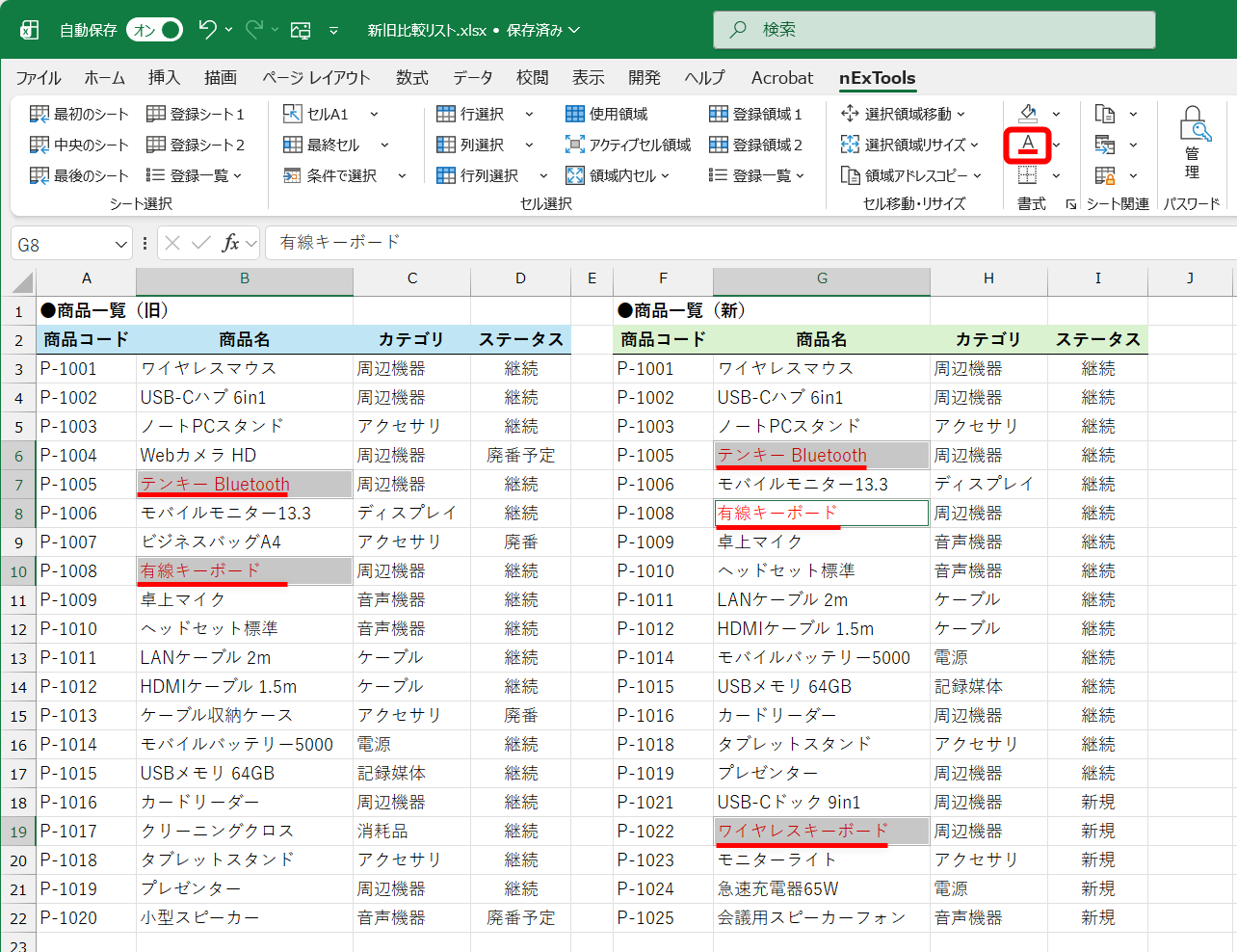Click the 最初のシート button

79,114
